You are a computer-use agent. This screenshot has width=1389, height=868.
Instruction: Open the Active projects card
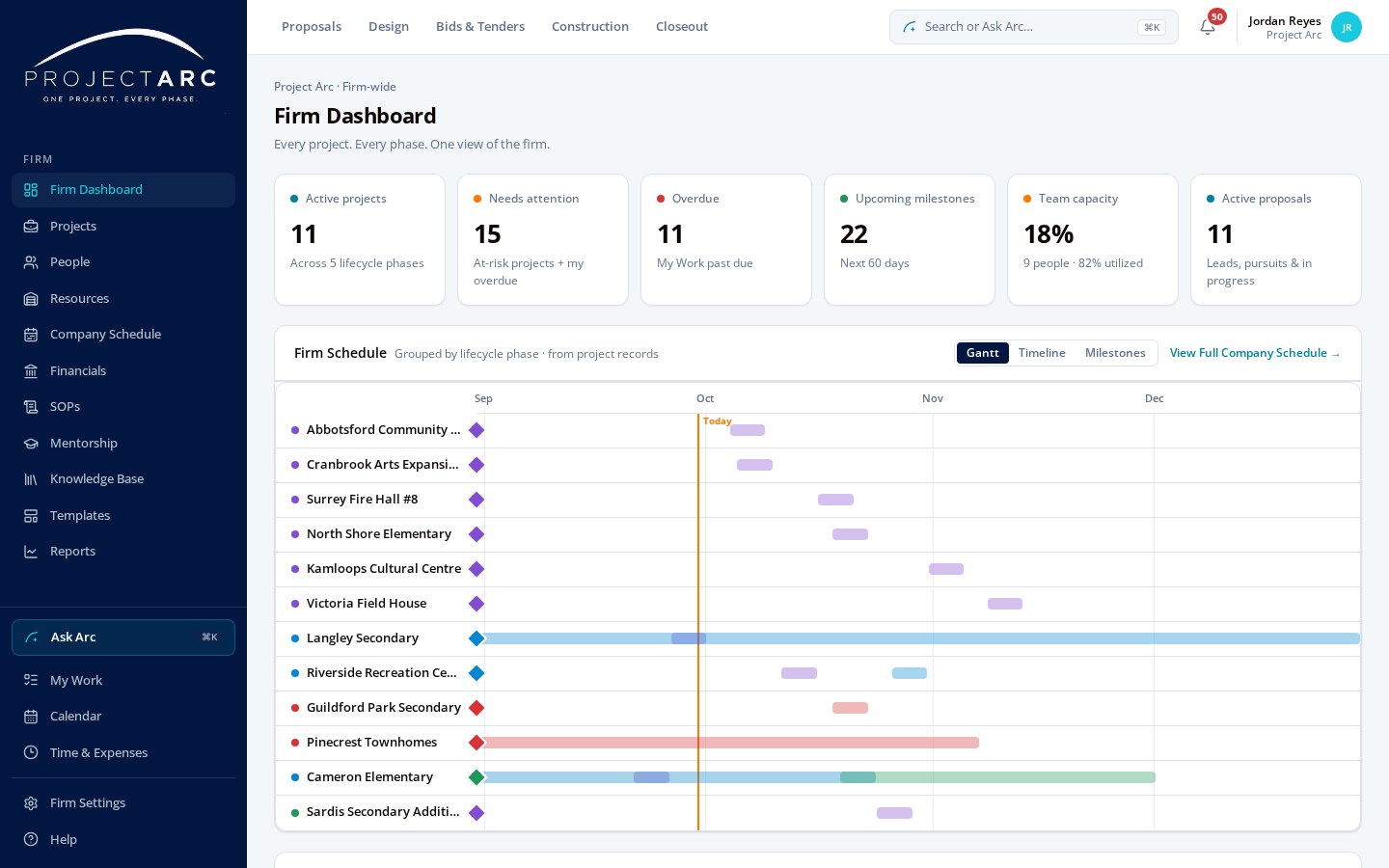pos(360,239)
